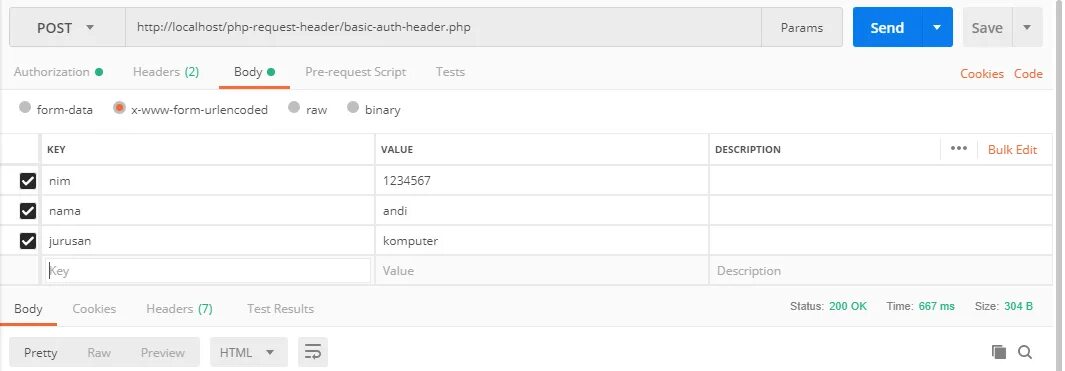Uncheck the nama parameter checkbox

pyautogui.click(x=28, y=211)
